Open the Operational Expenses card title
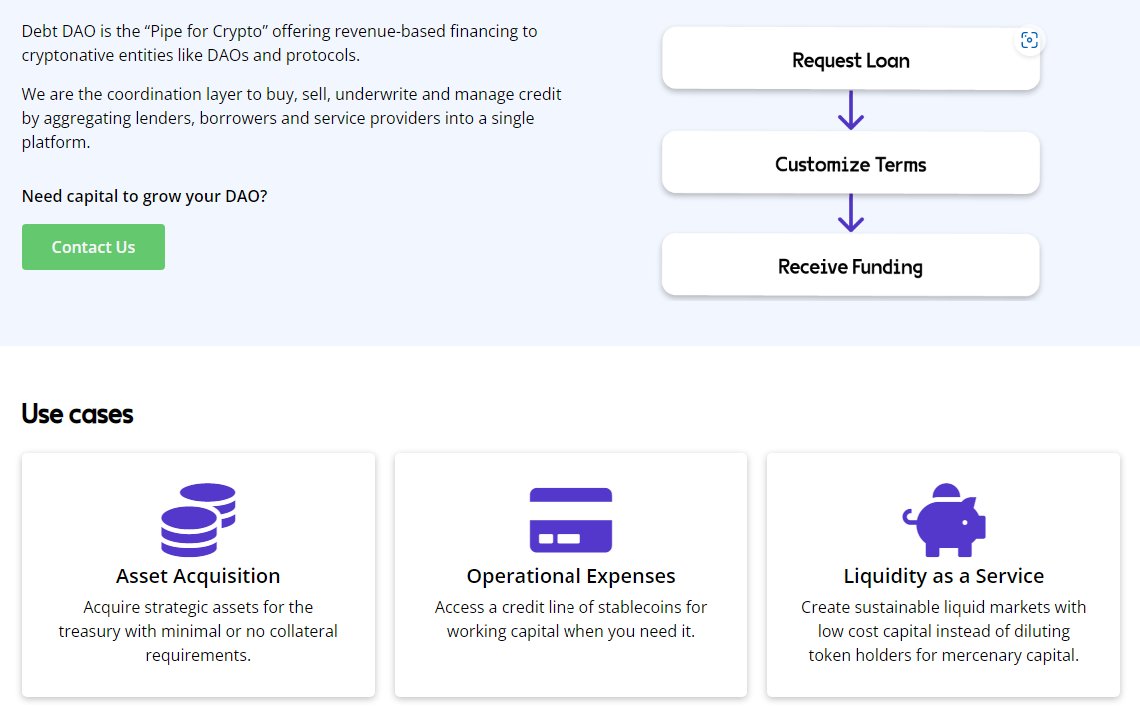 click(x=571, y=576)
